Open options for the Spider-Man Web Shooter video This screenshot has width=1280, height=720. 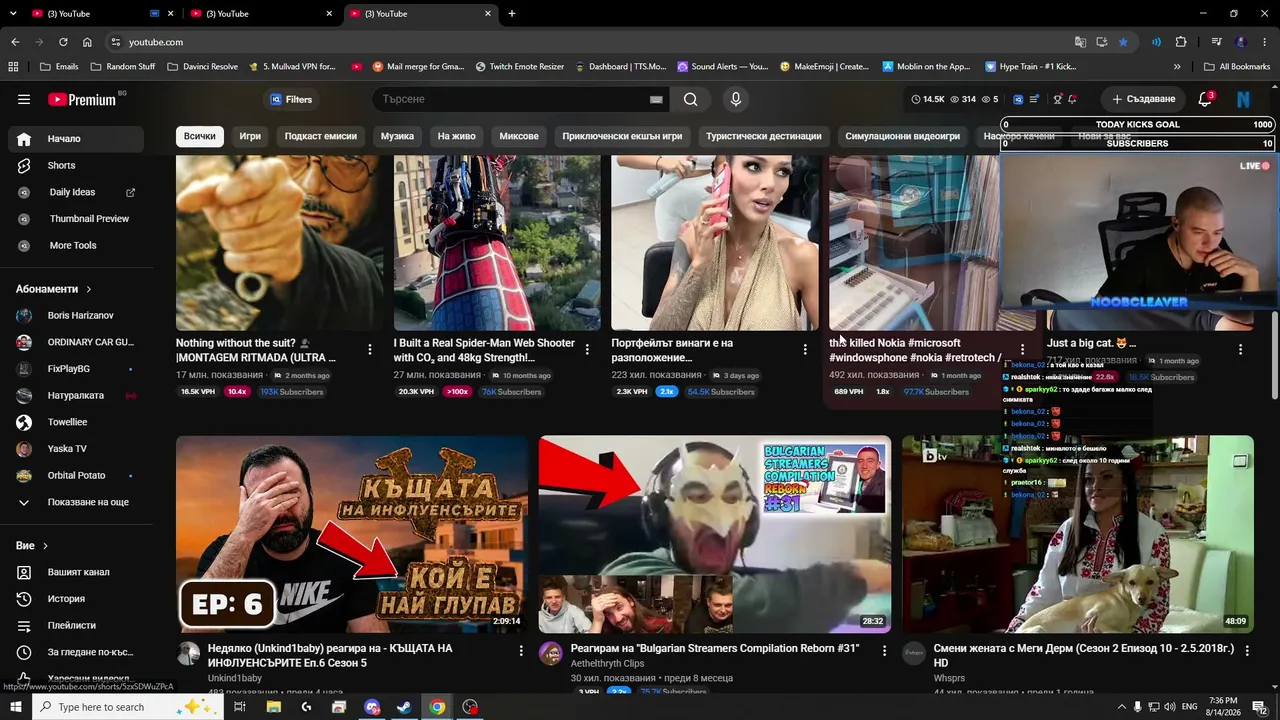pyautogui.click(x=587, y=349)
